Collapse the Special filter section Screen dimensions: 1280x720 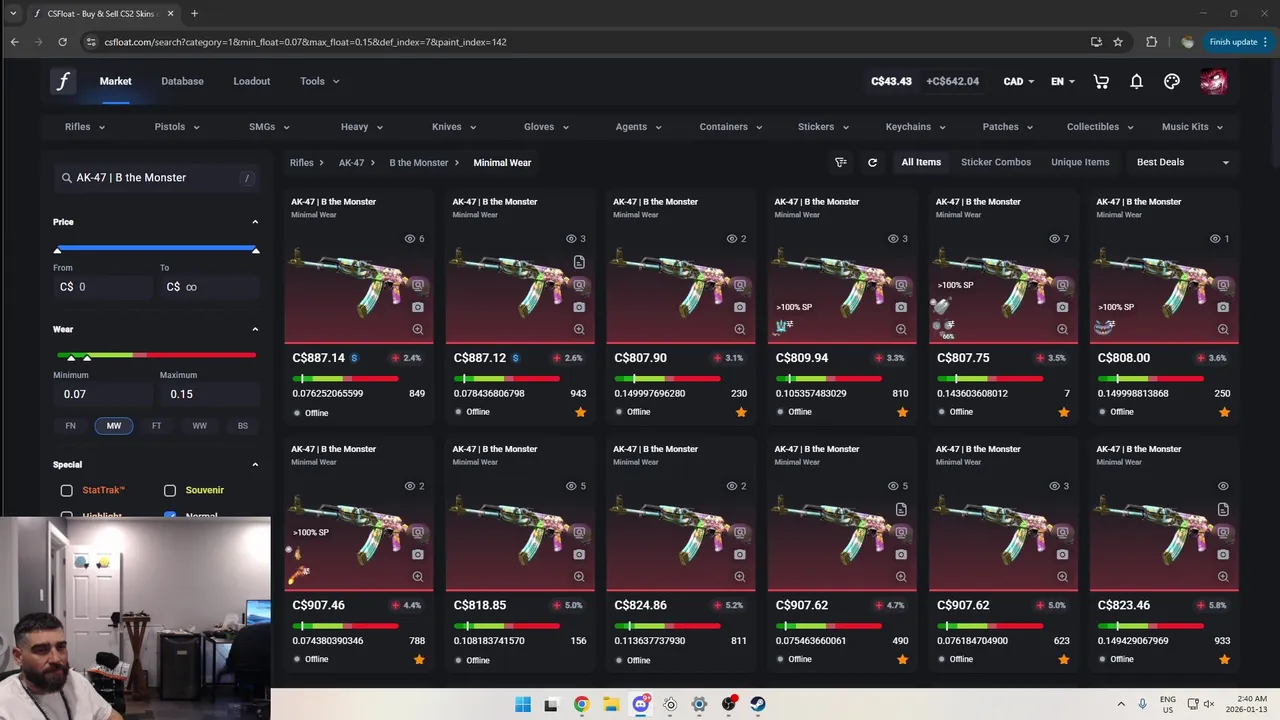point(255,465)
